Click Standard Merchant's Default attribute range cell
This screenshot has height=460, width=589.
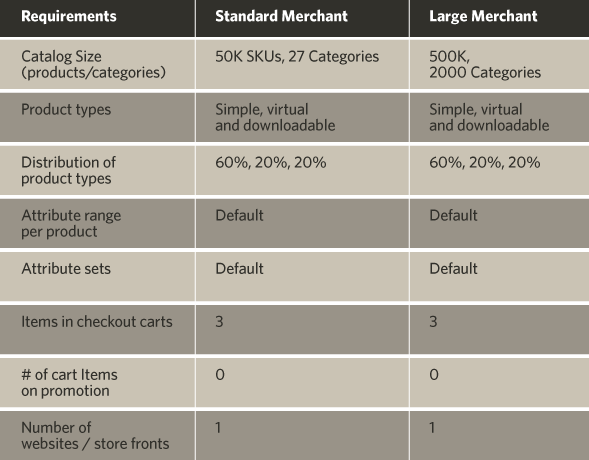[x=239, y=216]
